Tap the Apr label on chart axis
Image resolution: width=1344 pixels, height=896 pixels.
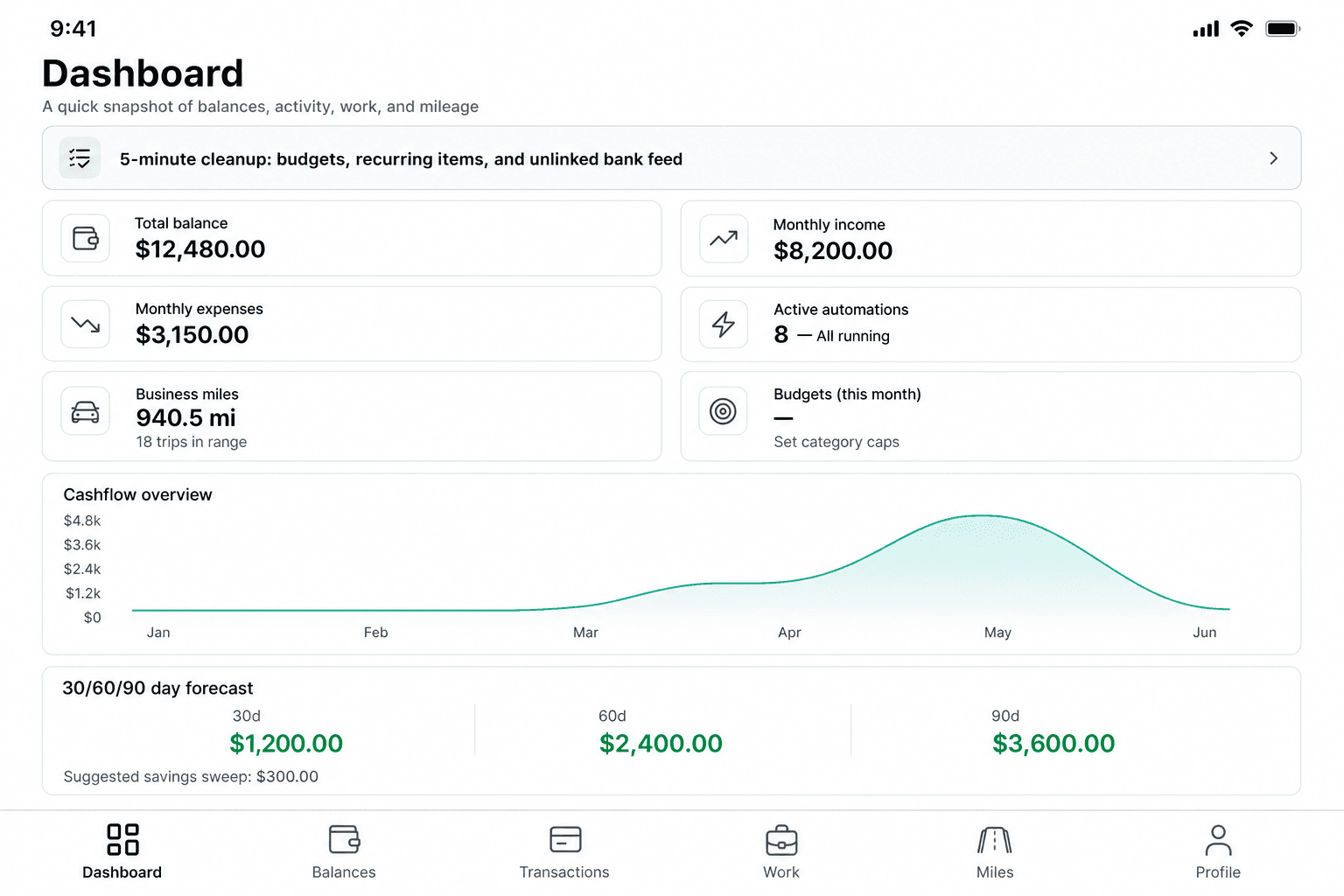(x=789, y=633)
